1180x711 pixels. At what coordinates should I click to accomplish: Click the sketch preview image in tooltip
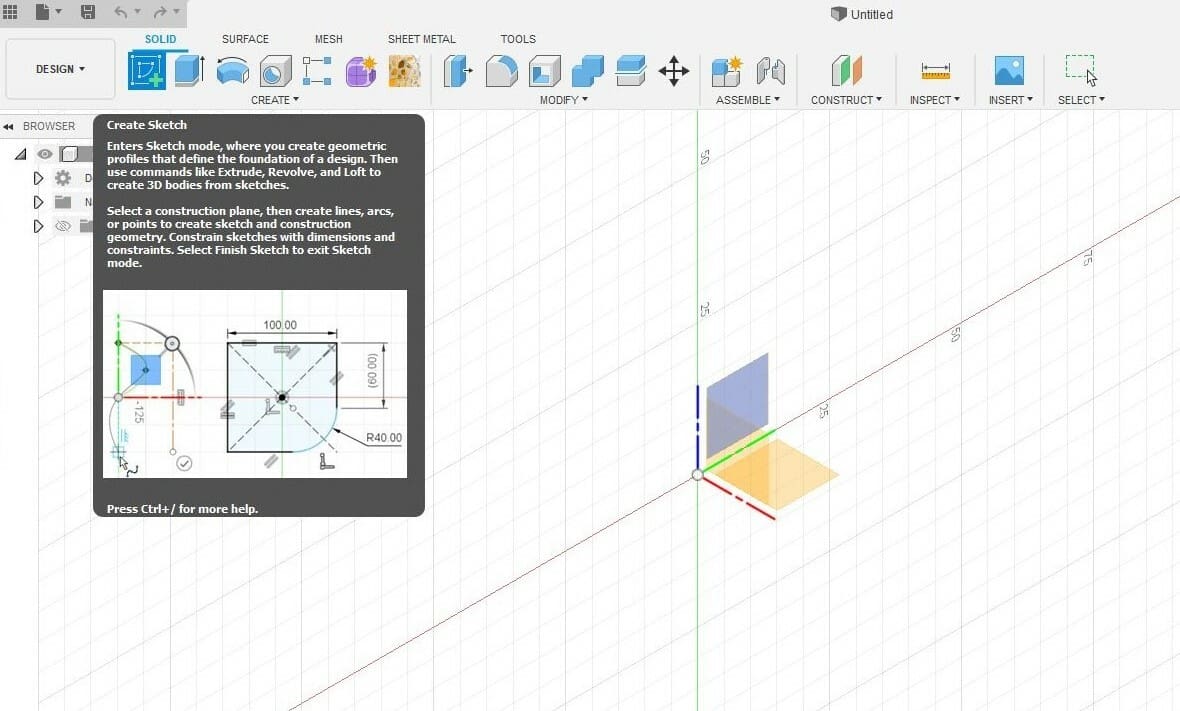[x=255, y=384]
